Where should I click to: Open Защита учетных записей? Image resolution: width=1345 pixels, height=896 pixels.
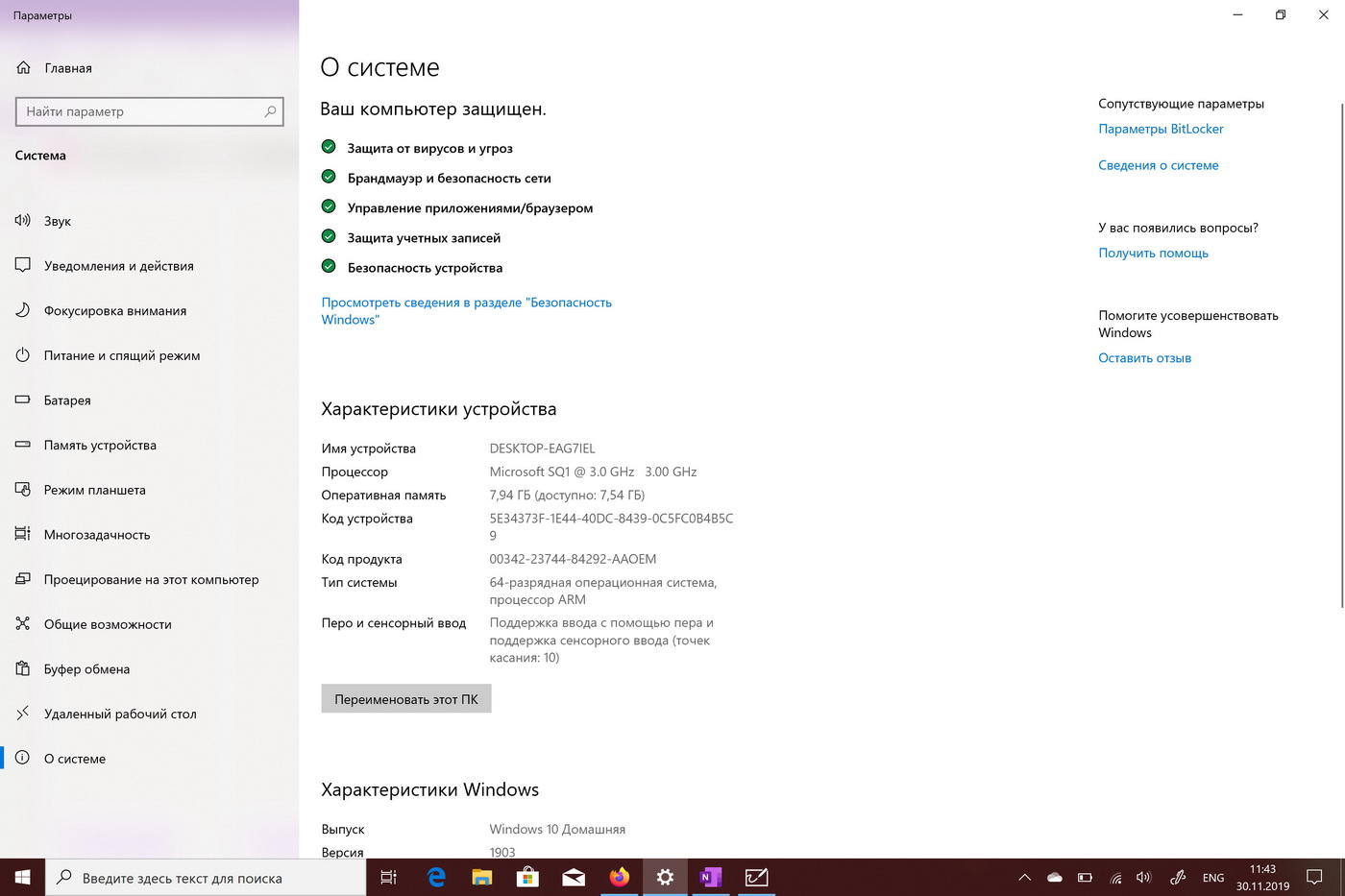[424, 237]
